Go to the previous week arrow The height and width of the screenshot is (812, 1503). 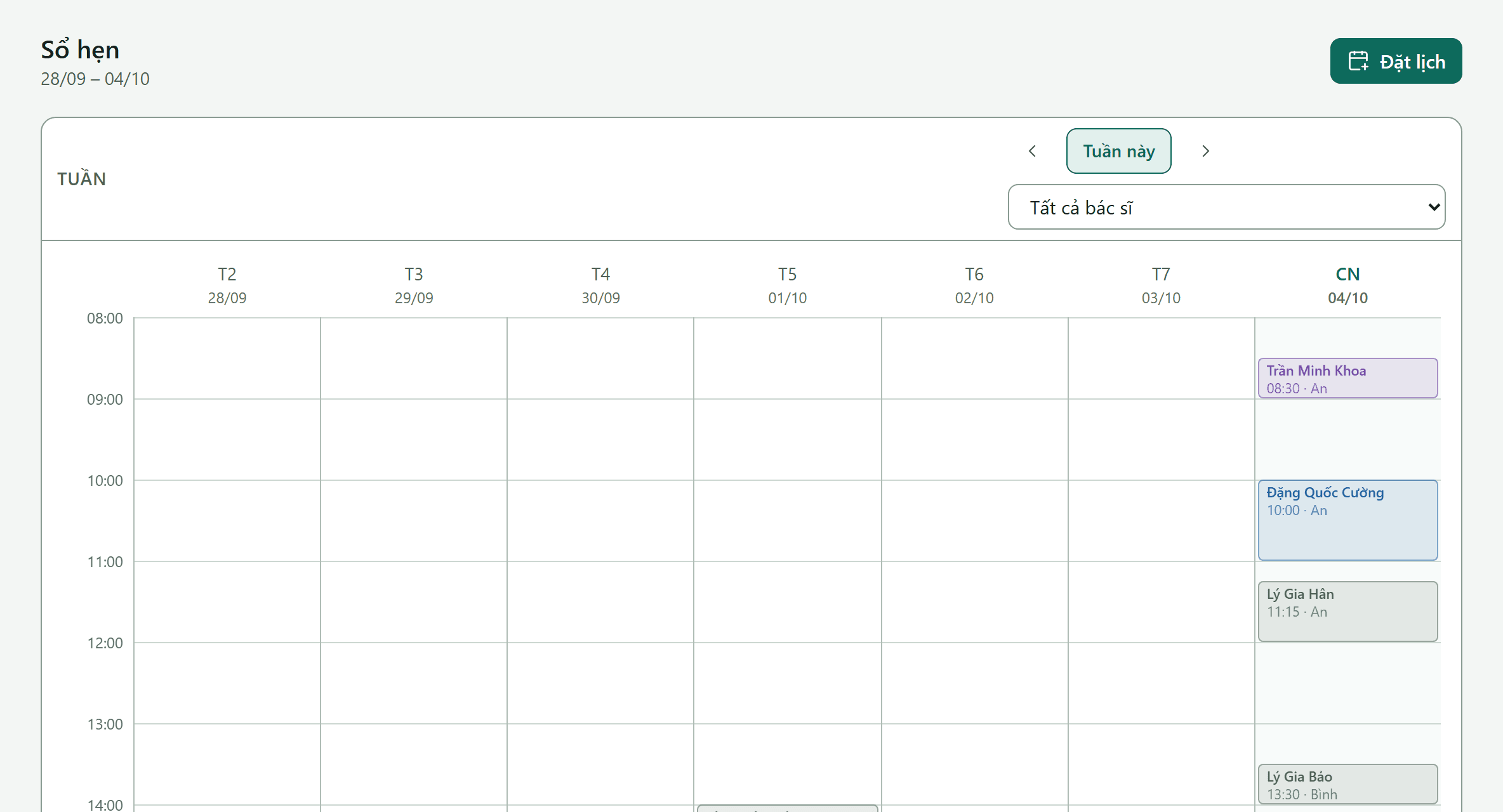click(1033, 151)
